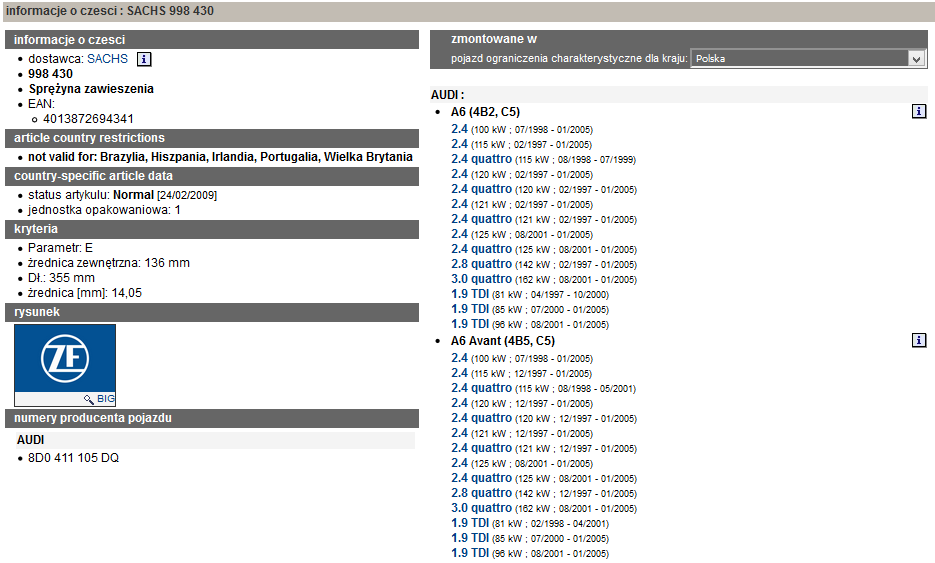
Task: Open the SACHS supplier link
Action: pyautogui.click(x=107, y=59)
